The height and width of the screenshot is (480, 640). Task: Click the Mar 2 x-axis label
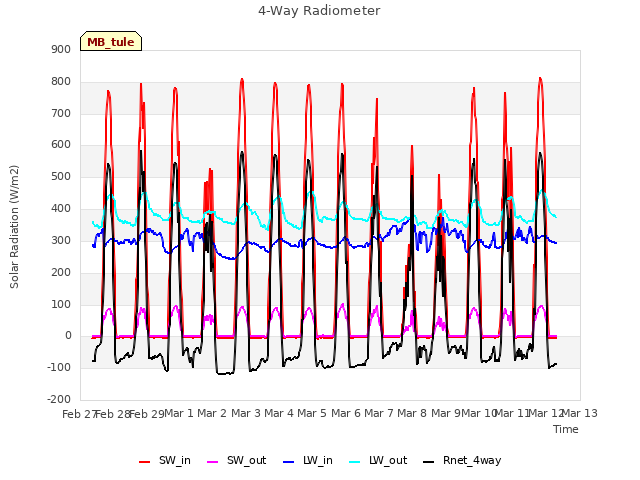212,413
